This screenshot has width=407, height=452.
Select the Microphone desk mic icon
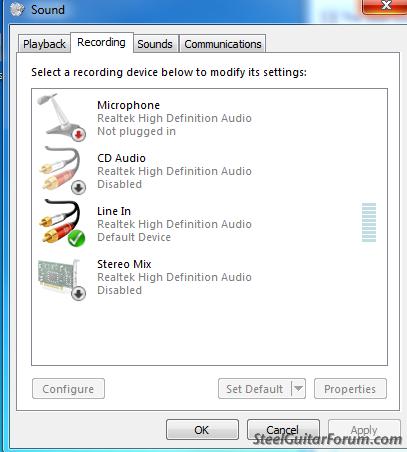pyautogui.click(x=61, y=117)
